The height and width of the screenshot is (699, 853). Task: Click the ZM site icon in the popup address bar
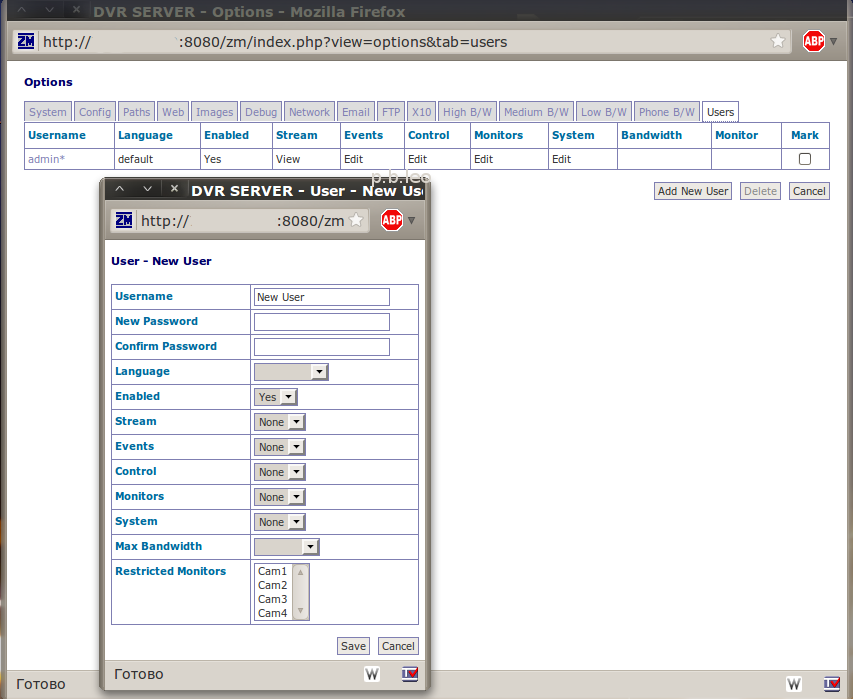123,220
